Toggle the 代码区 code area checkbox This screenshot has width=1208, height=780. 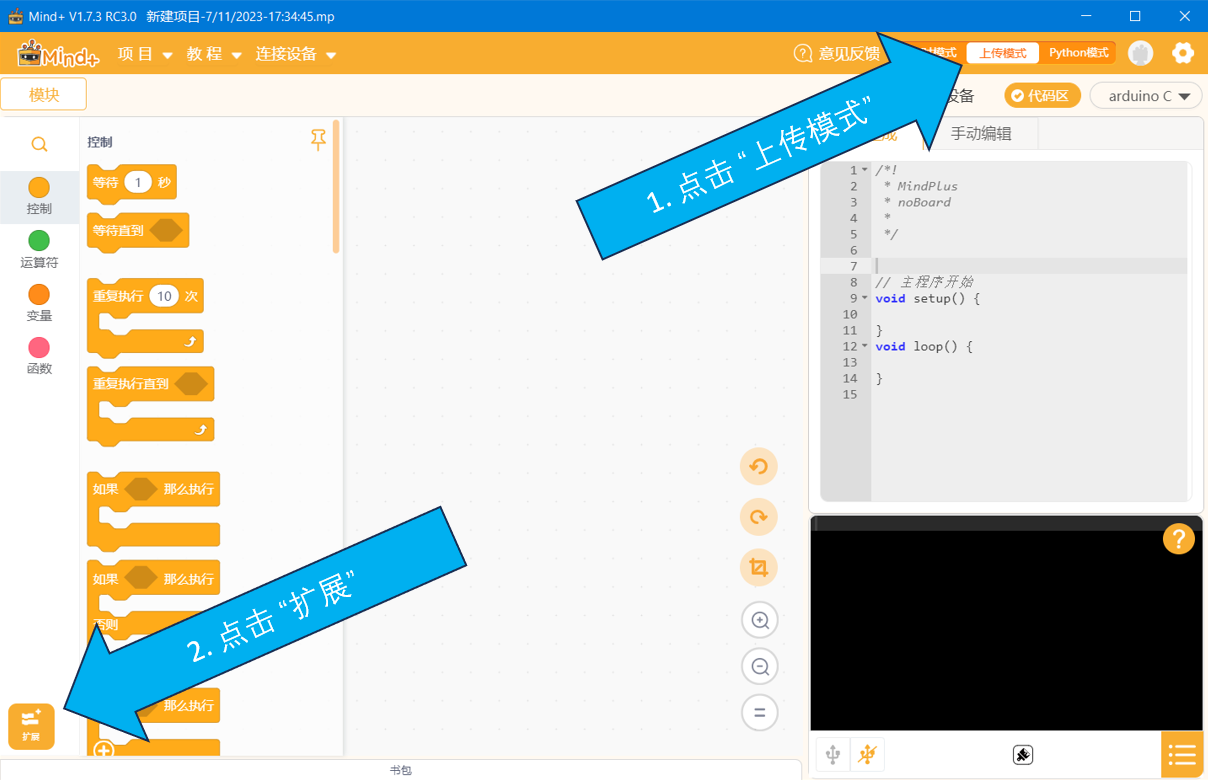pos(1042,96)
